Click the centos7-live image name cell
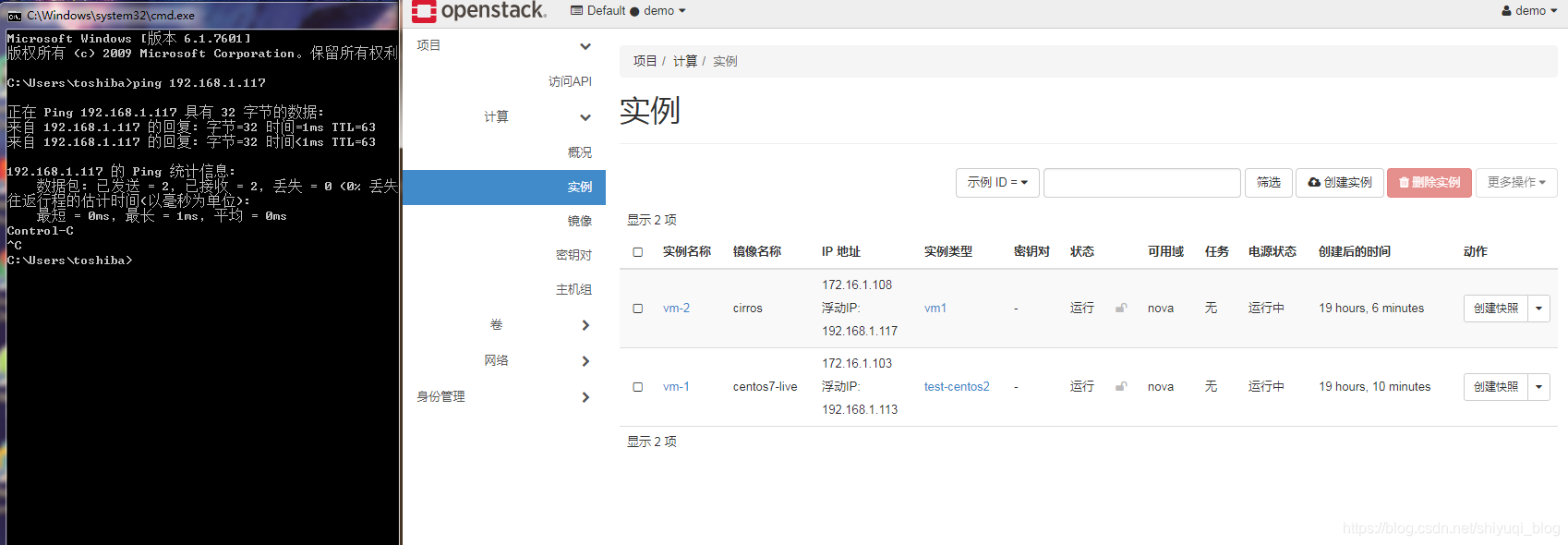1568x545 pixels. (766, 387)
